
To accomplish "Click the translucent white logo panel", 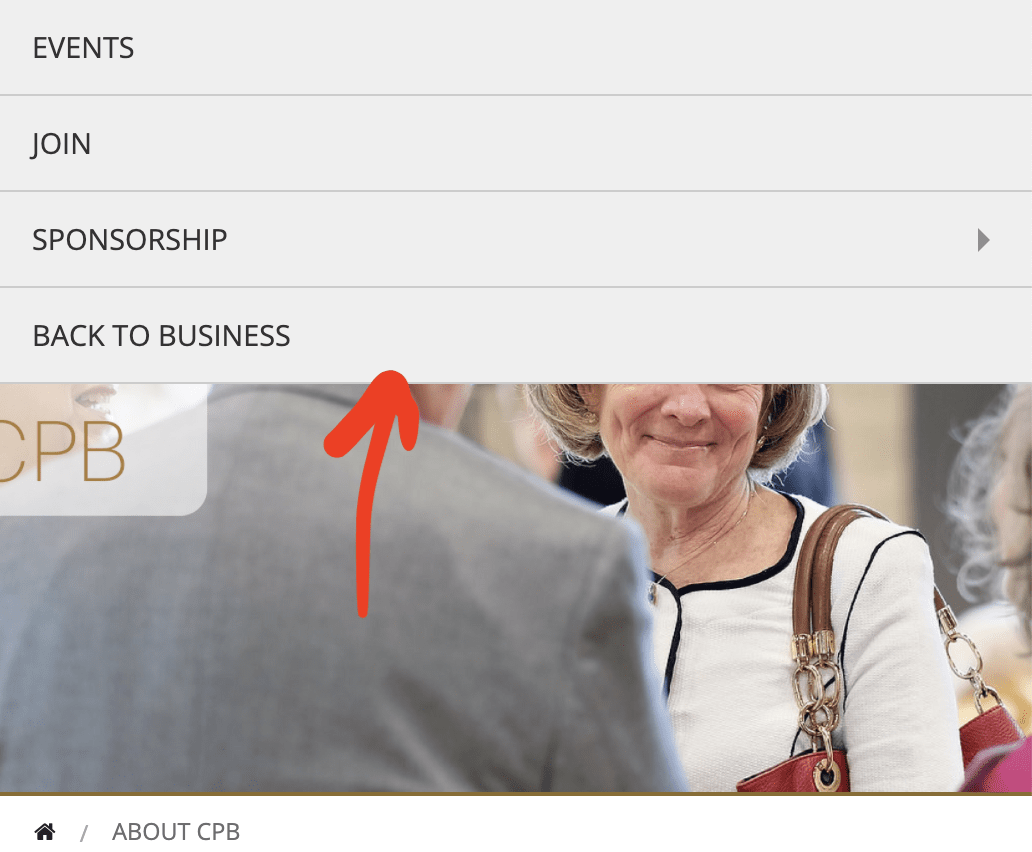I will coord(103,449).
